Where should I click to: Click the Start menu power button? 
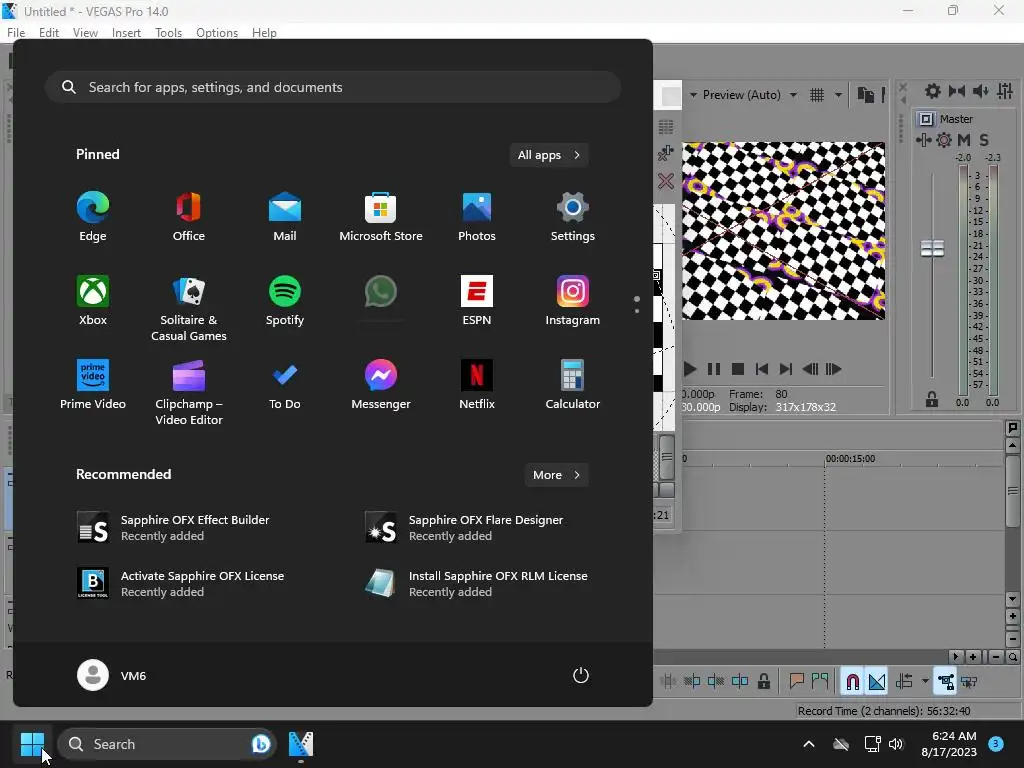[581, 675]
